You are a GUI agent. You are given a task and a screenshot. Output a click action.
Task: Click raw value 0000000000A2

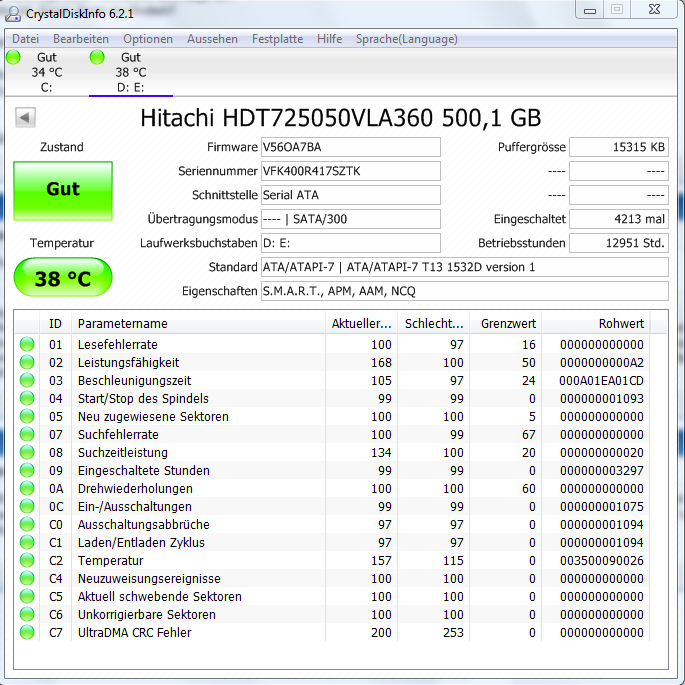pyautogui.click(x=602, y=363)
